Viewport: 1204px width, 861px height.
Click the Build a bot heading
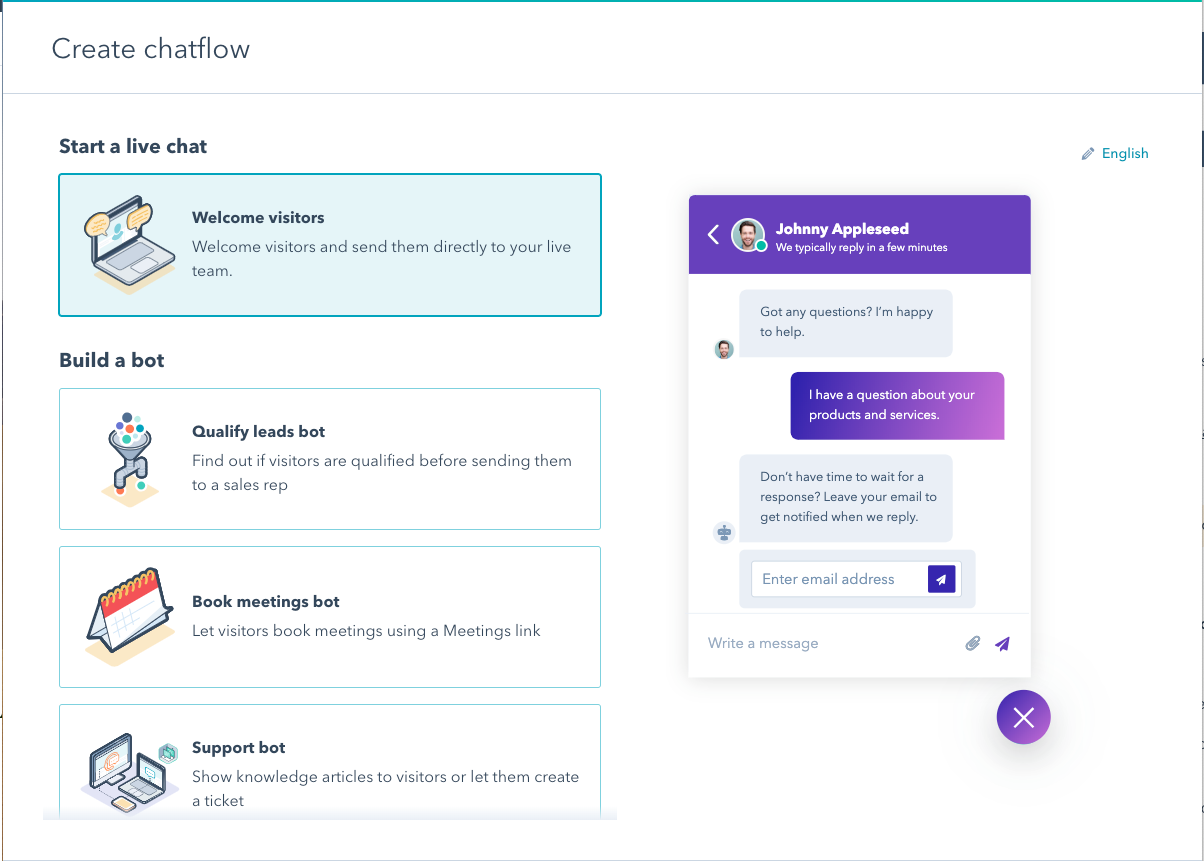pos(112,360)
